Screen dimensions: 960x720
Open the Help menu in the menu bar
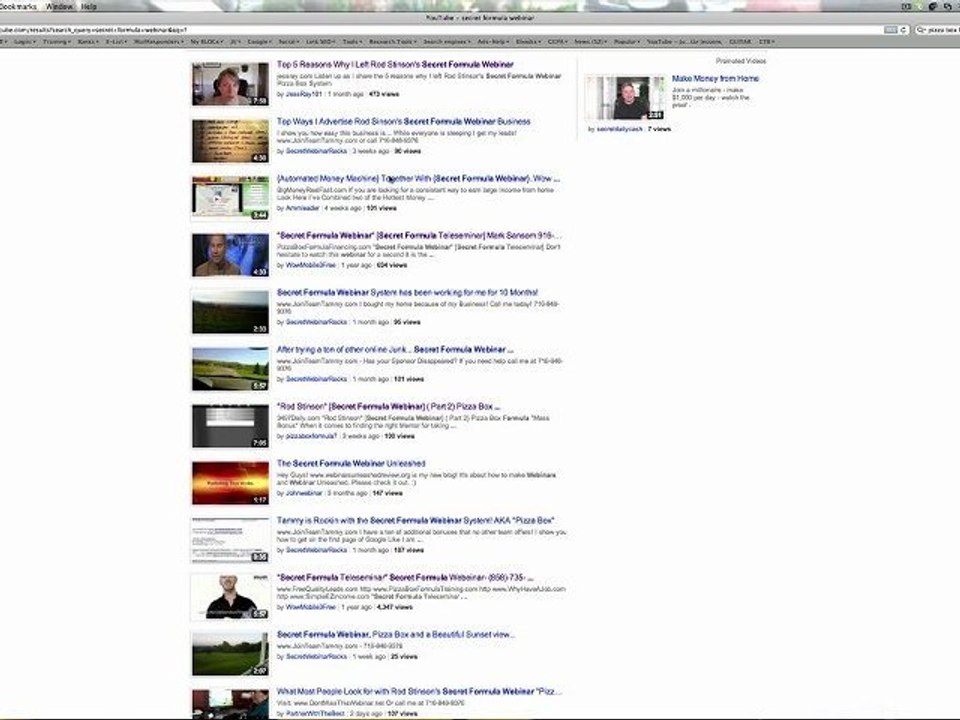(x=89, y=6)
